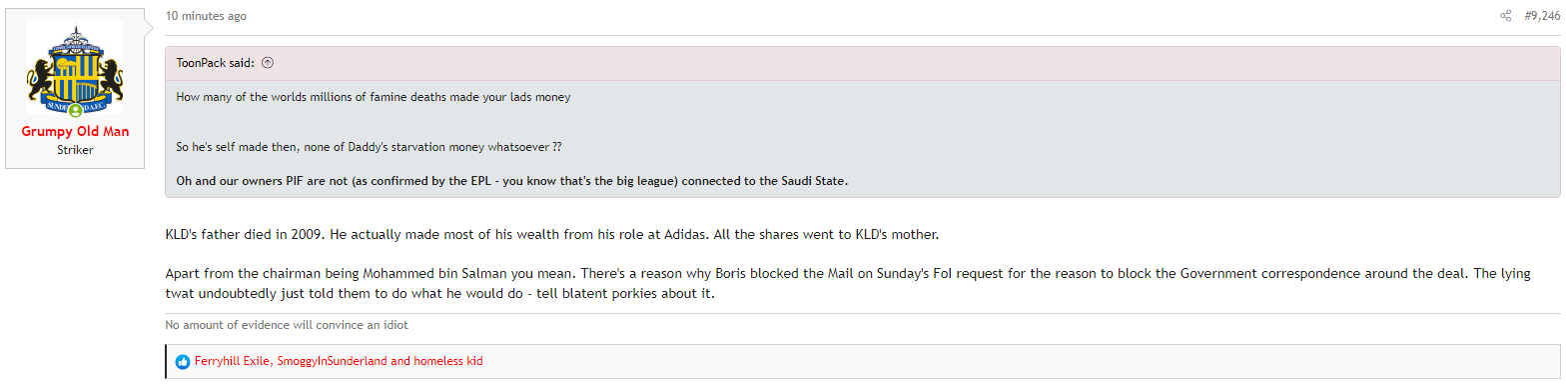Open the Sunderland crest avatar image

click(75, 67)
